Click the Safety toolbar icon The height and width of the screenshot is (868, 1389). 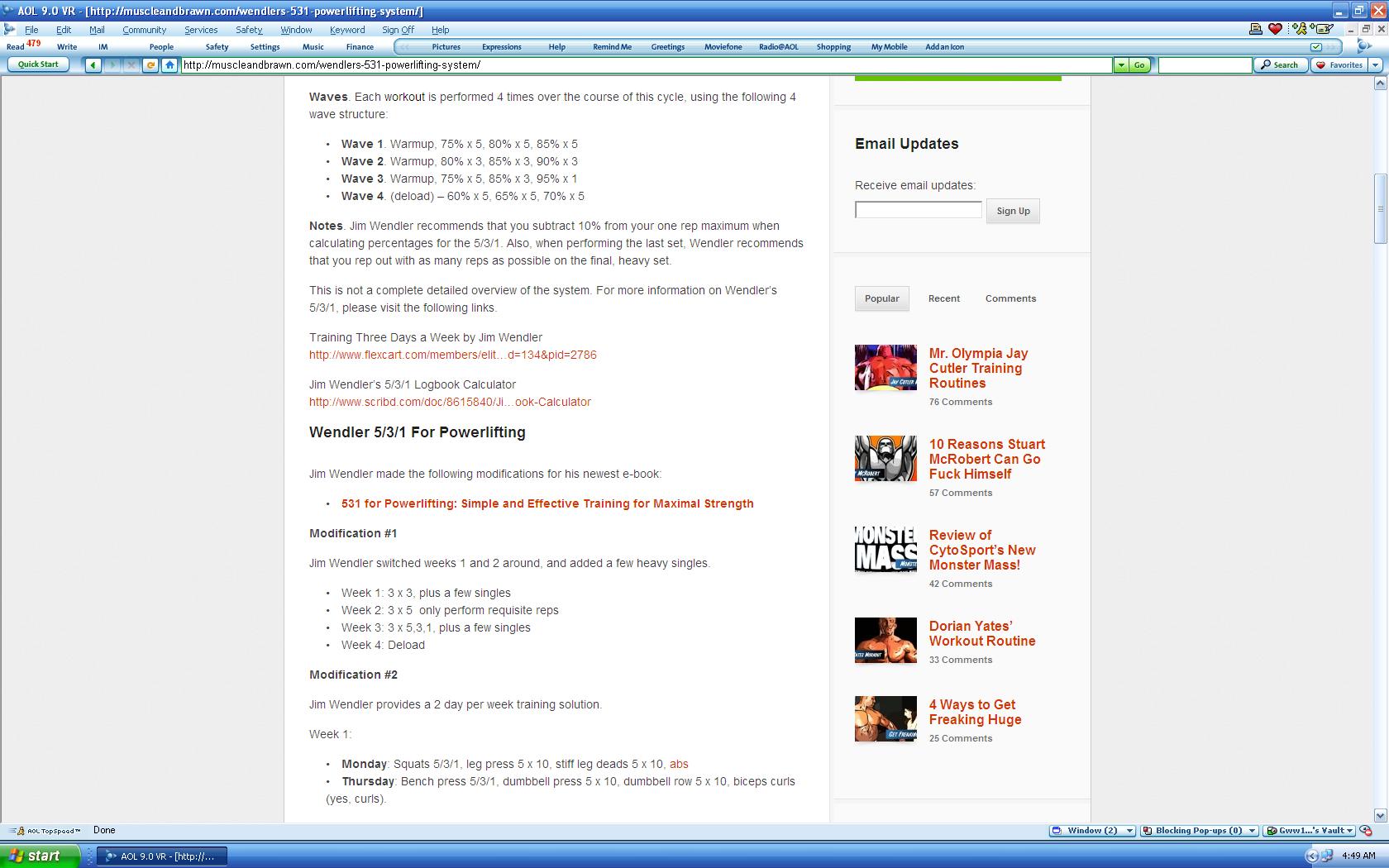pyautogui.click(x=217, y=47)
